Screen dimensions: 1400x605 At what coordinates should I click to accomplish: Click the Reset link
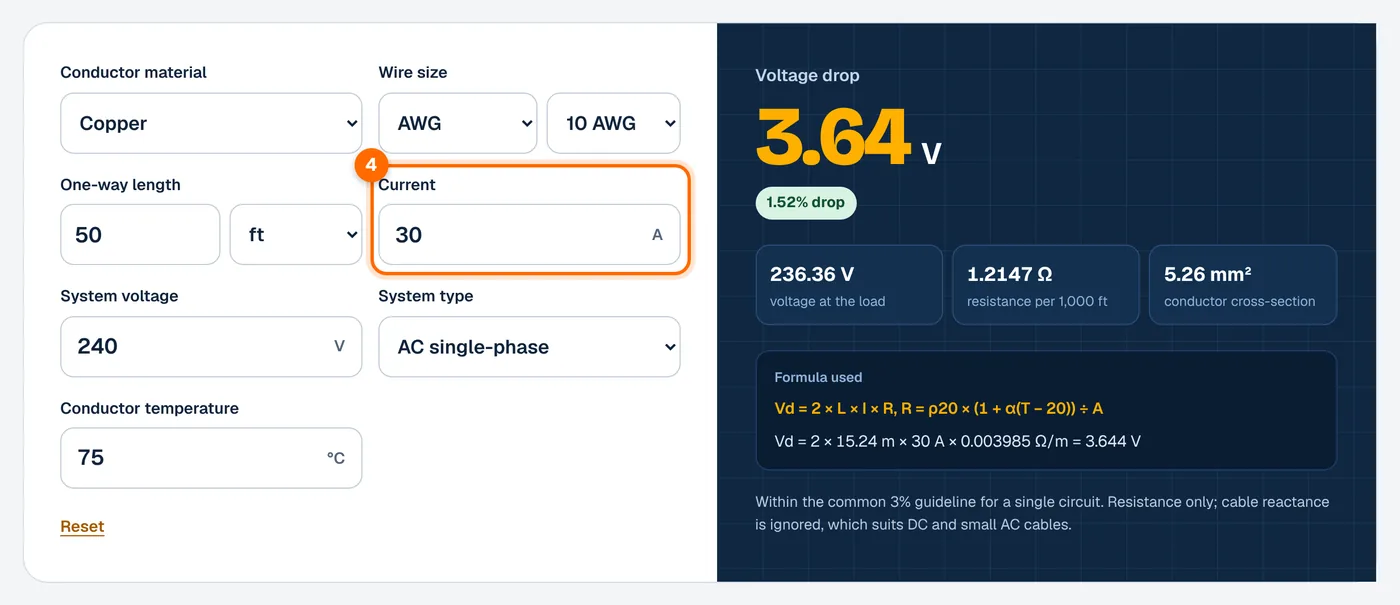[x=82, y=526]
